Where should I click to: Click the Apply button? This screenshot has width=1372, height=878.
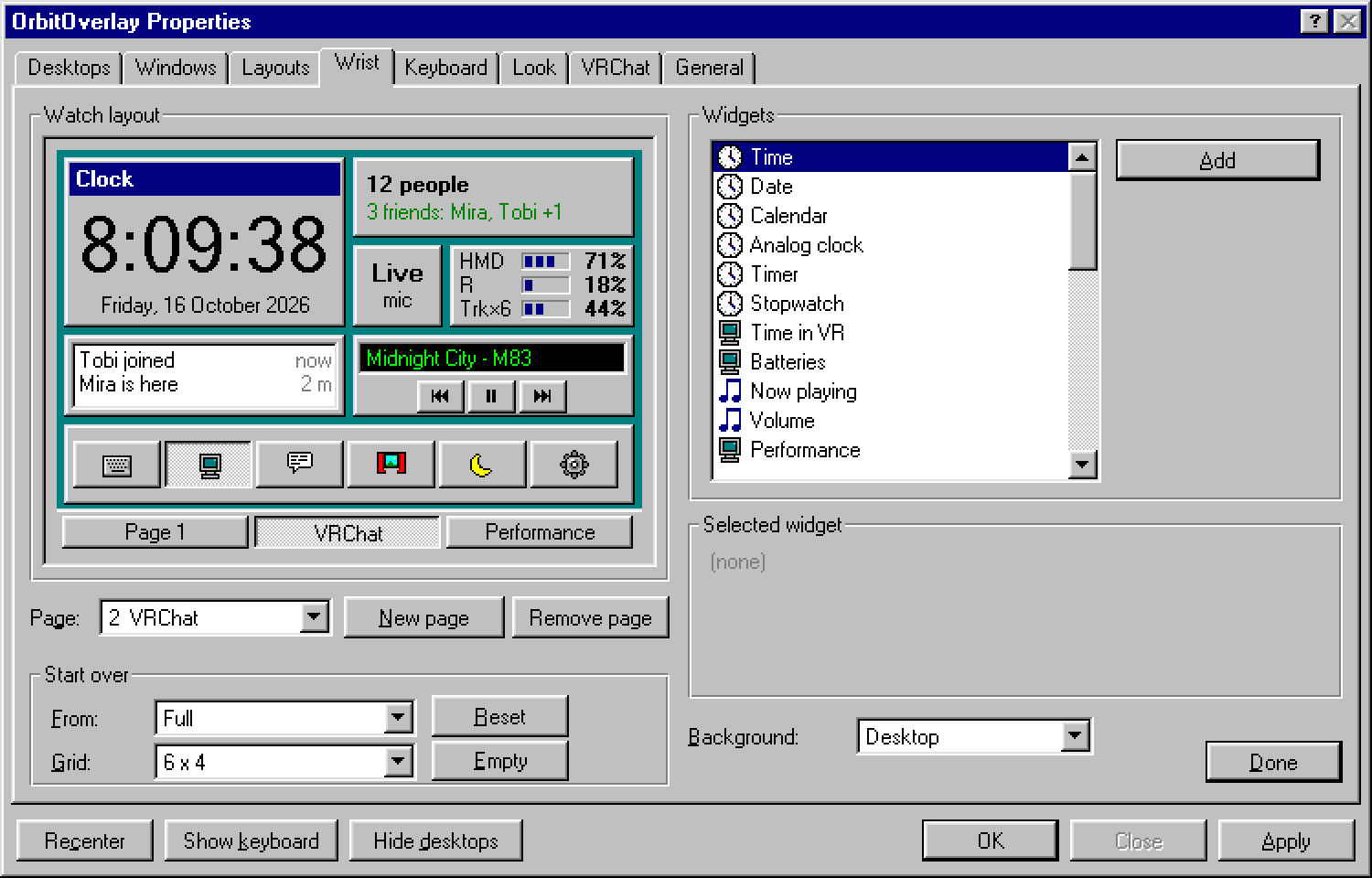pos(1285,841)
